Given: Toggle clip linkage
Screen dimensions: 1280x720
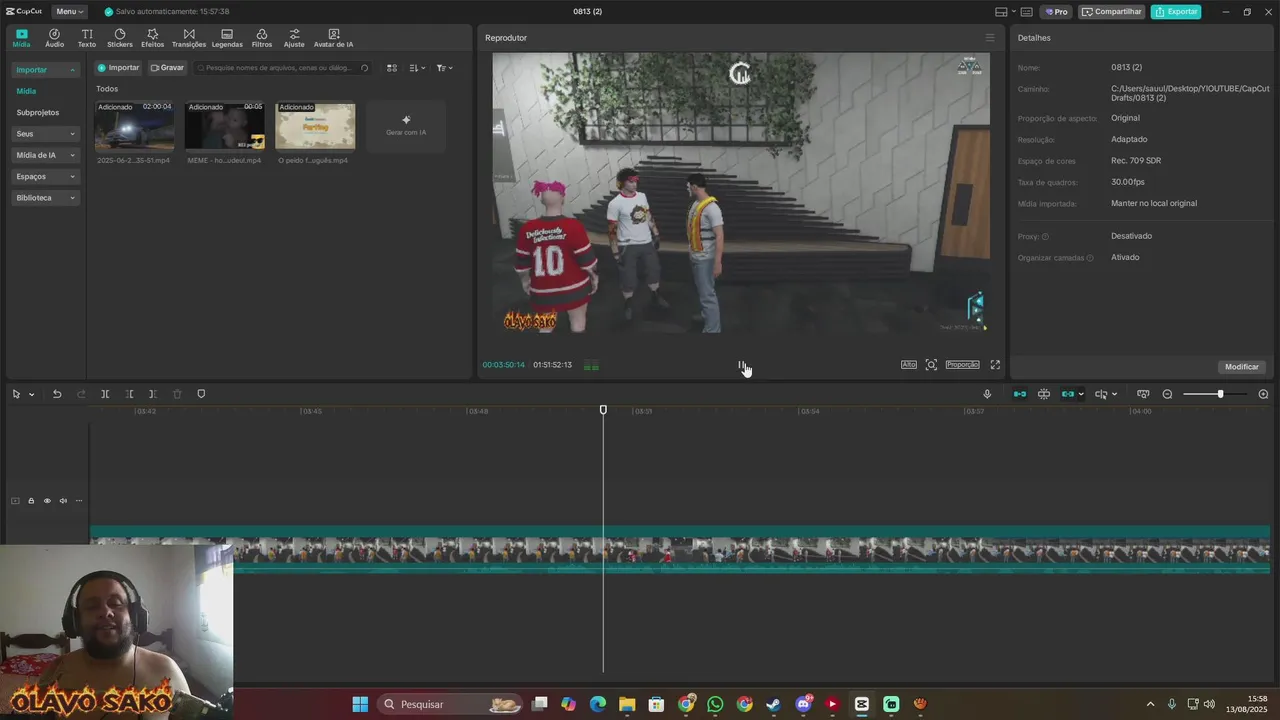Looking at the screenshot, I should point(1068,394).
